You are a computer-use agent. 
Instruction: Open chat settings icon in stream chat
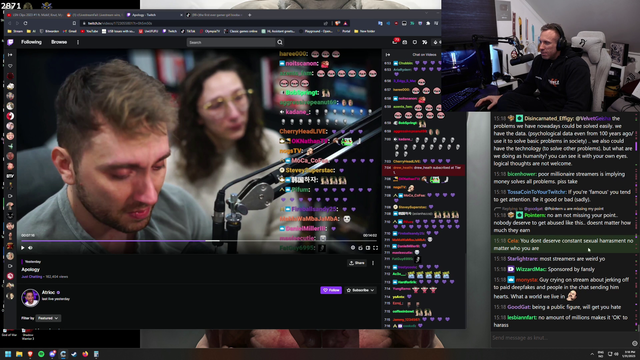(634, 343)
